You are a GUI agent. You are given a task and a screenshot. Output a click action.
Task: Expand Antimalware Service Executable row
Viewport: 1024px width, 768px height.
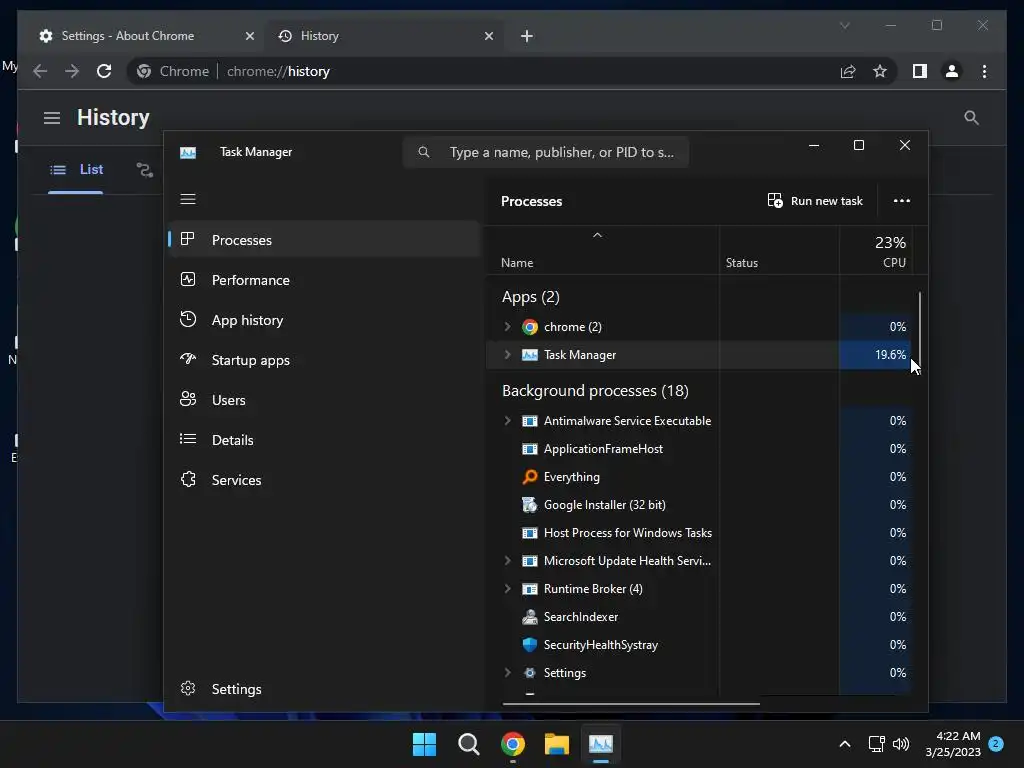507,421
